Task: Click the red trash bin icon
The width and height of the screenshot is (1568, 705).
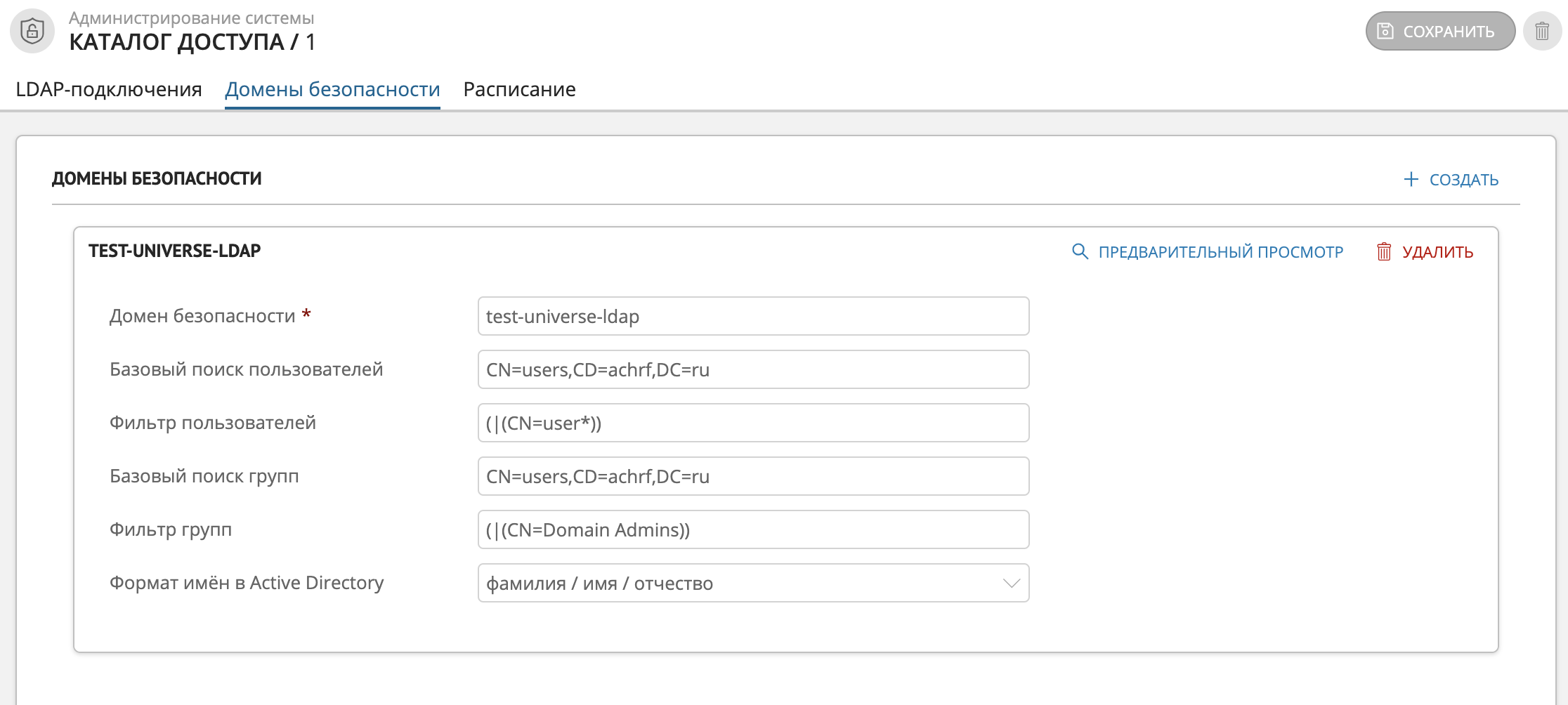Action: (x=1383, y=251)
